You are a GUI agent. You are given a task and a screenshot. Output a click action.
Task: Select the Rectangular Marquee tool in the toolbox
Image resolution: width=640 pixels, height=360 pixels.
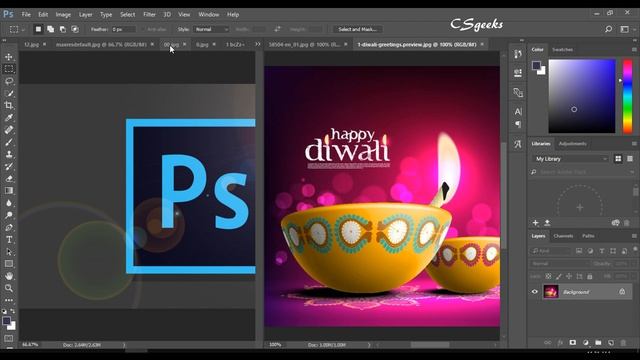(x=9, y=69)
